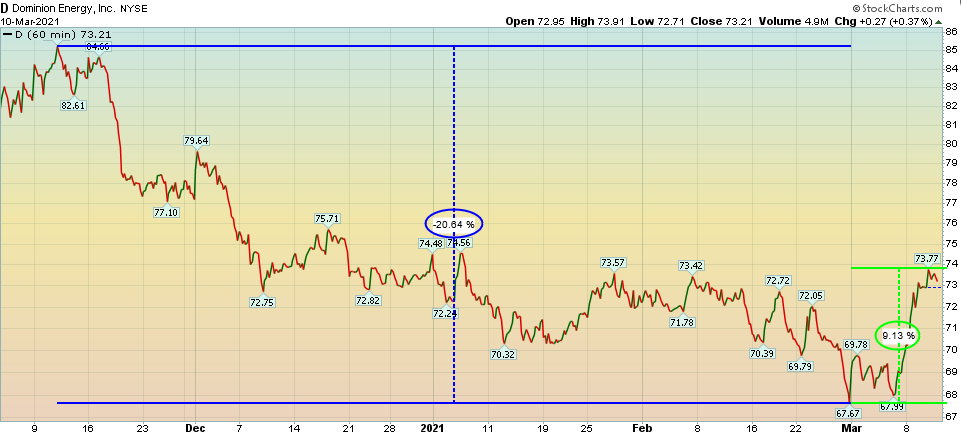Click the 79.64 peak label

196,140
